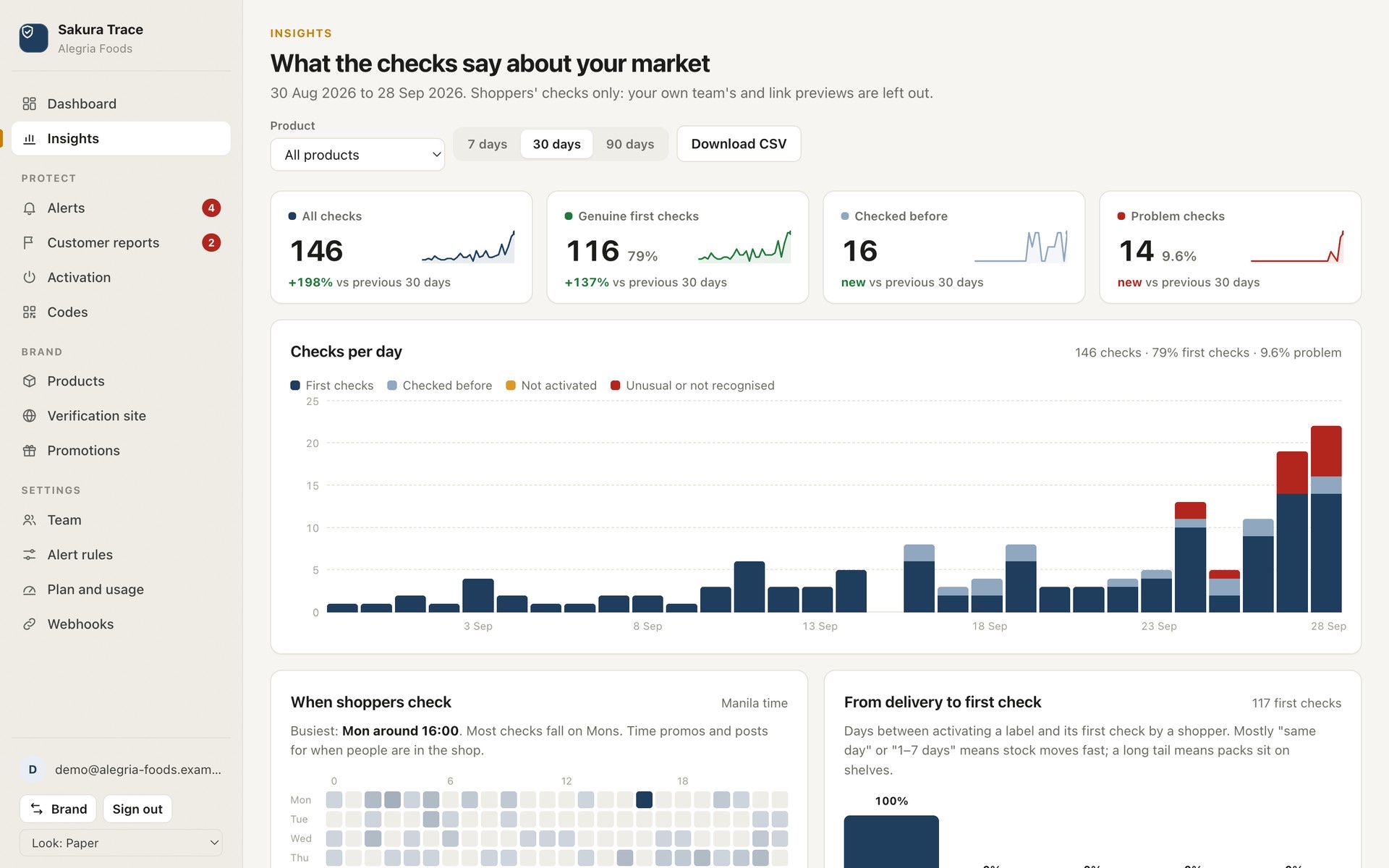Image resolution: width=1389 pixels, height=868 pixels.
Task: Click the Promotions gift icon
Action: 29,451
